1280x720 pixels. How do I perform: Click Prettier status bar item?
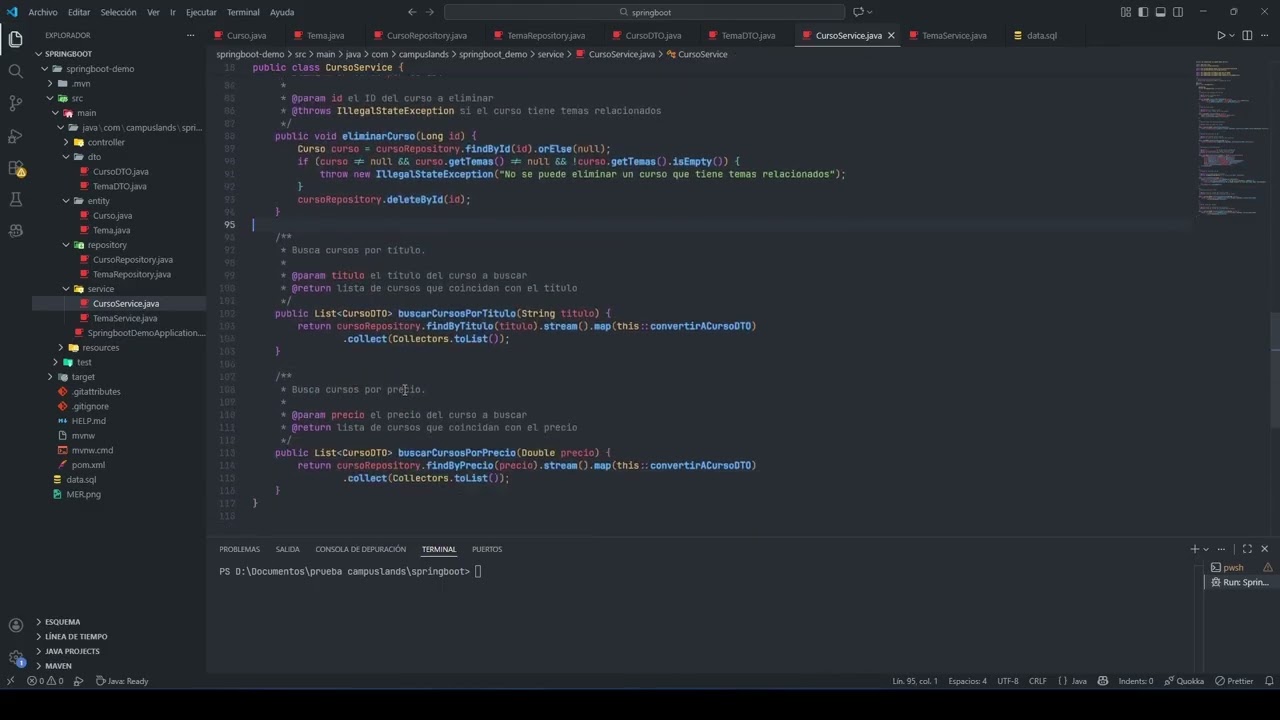[1234, 681]
